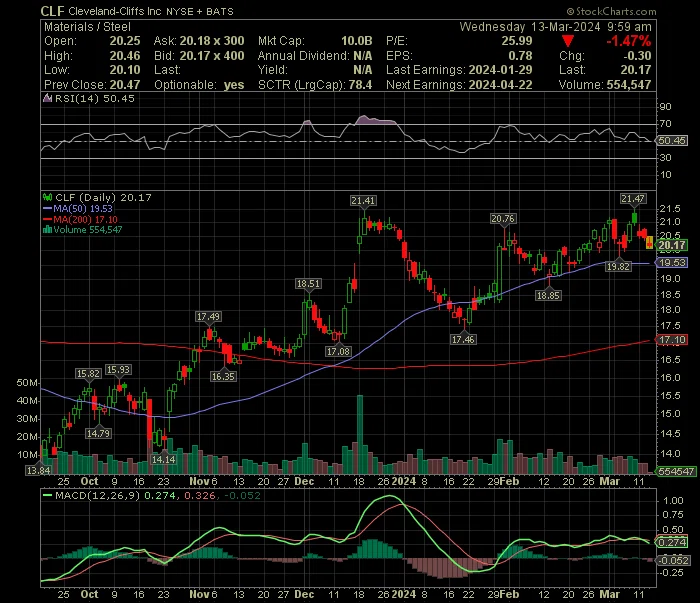Click the blue MA(50) line swatch in legend

(x=47, y=209)
